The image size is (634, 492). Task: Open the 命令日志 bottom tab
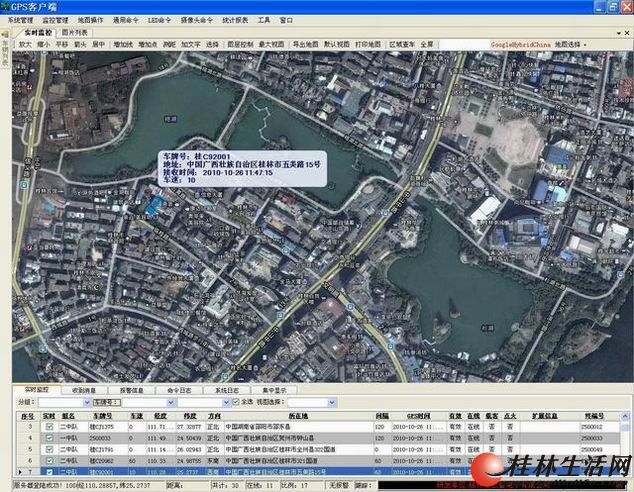click(x=179, y=390)
